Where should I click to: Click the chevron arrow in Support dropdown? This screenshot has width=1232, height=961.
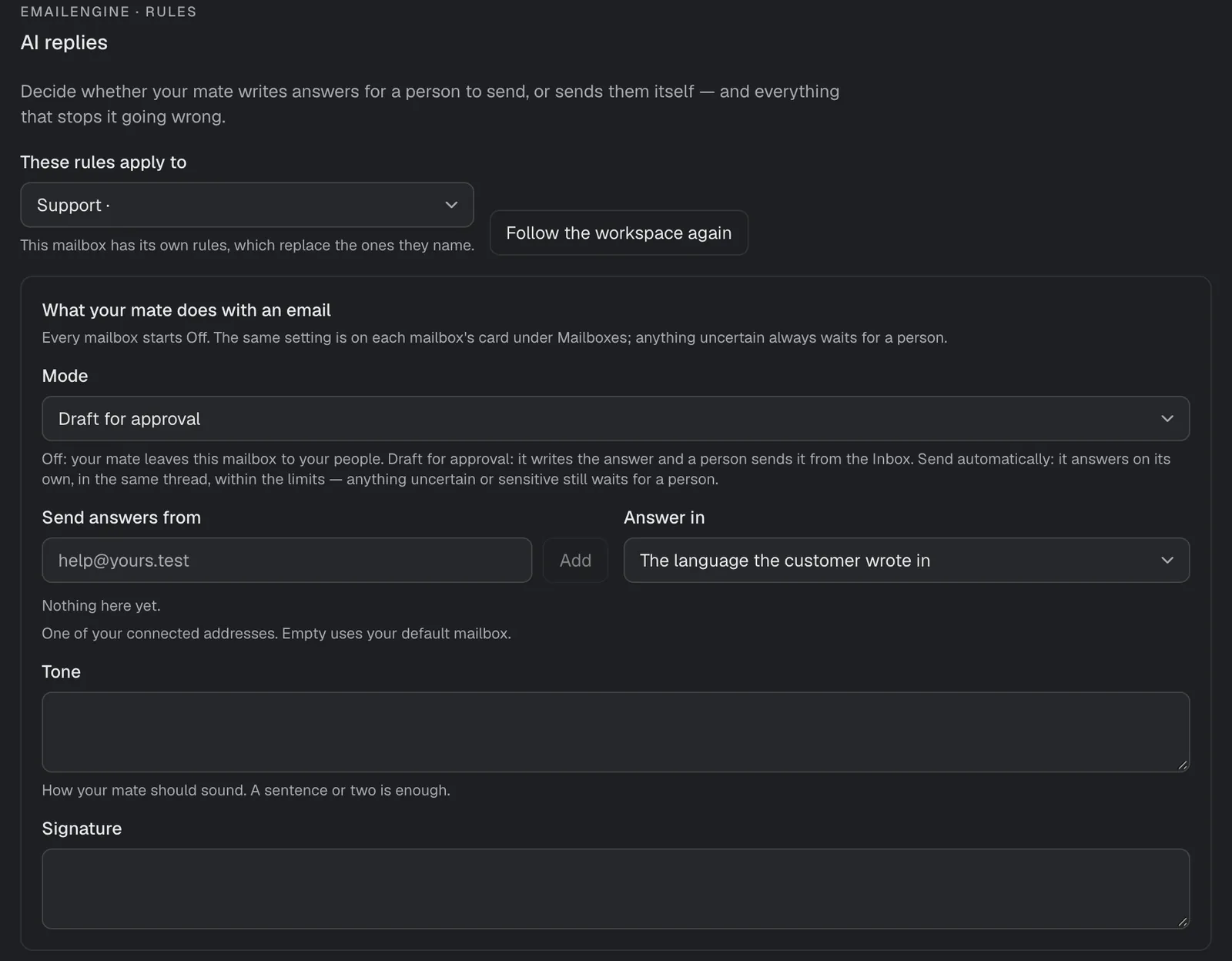pos(451,205)
